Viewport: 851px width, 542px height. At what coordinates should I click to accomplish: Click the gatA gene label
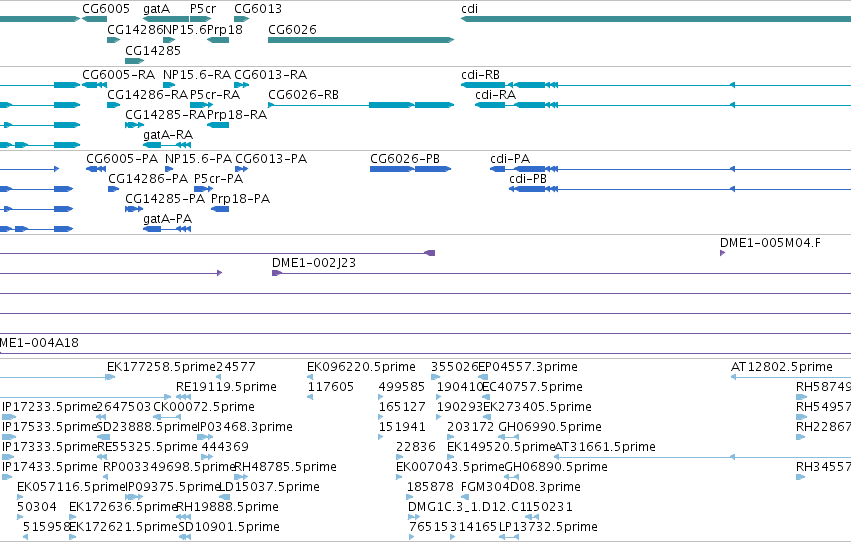156,9
